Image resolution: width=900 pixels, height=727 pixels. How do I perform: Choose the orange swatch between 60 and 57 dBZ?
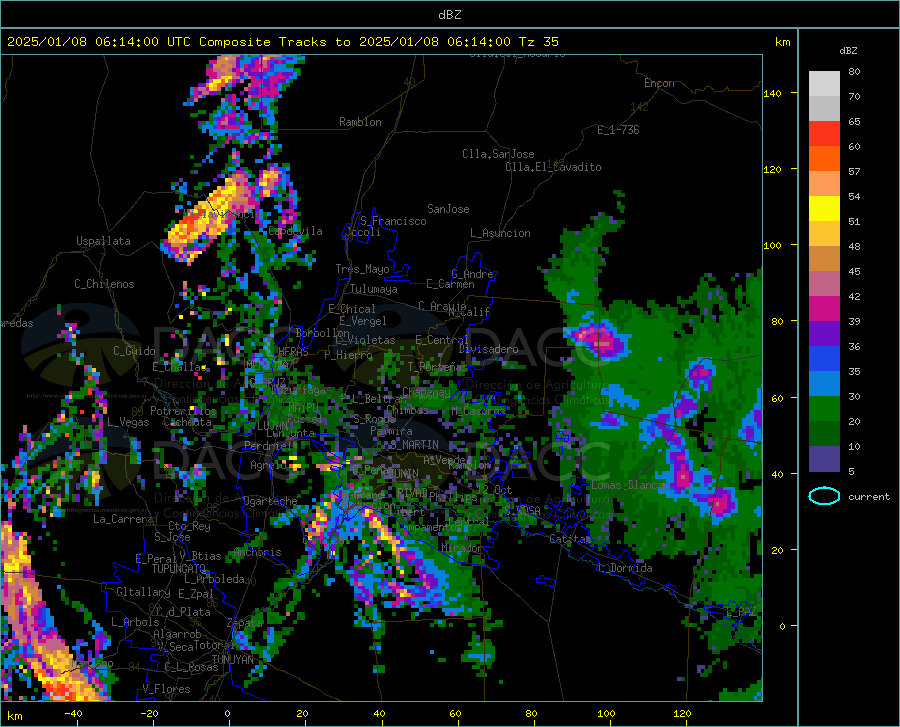pyautogui.click(x=824, y=159)
